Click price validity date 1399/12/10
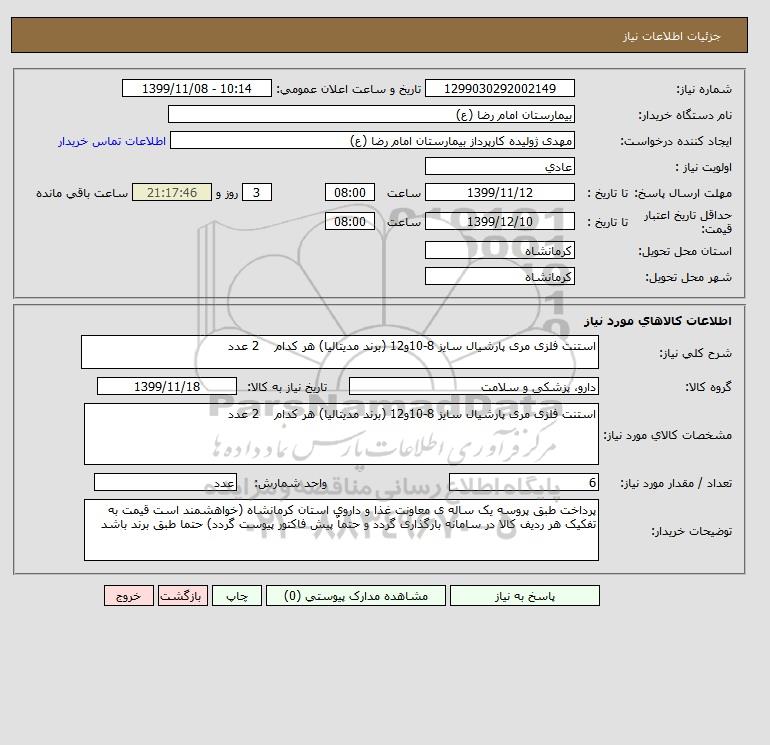 (499, 221)
